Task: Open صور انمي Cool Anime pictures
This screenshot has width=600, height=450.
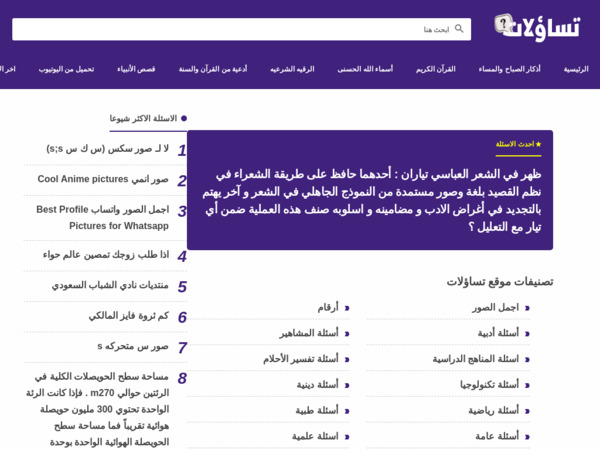Action: (103, 179)
